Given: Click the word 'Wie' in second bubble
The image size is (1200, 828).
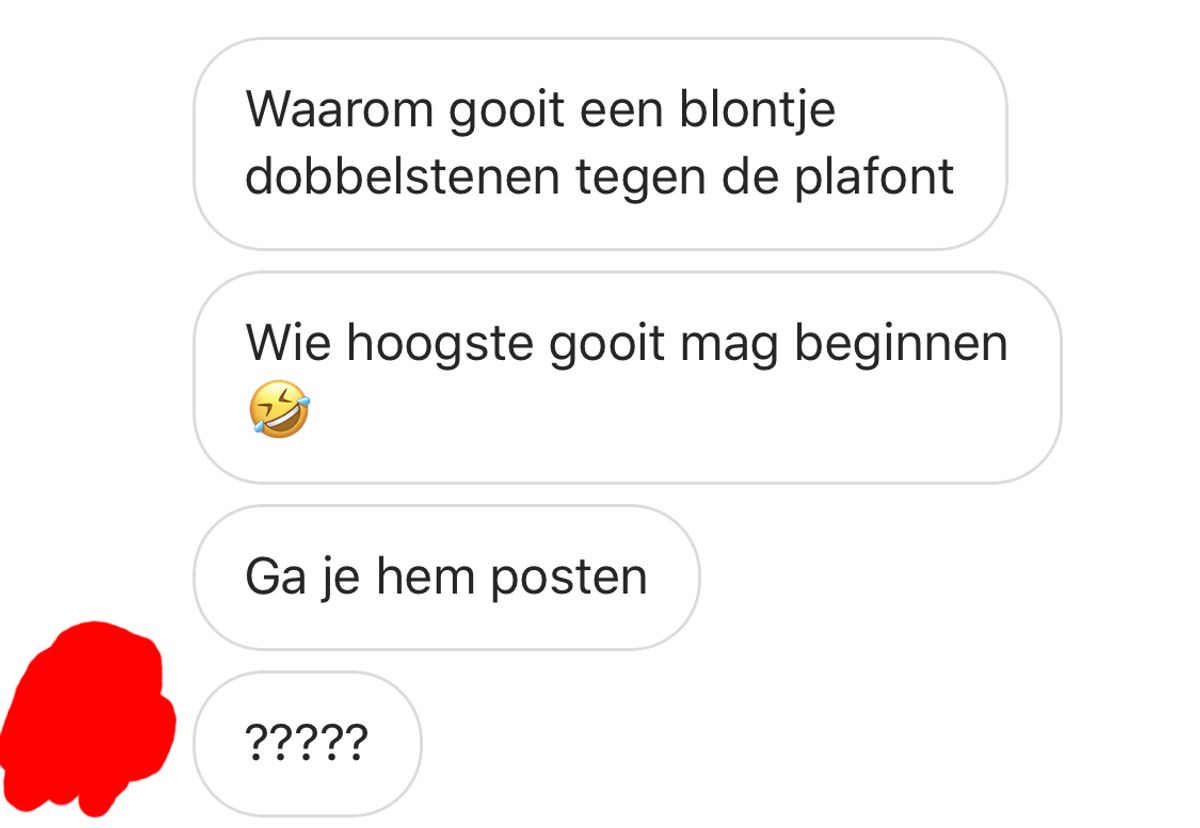Looking at the screenshot, I should pos(290,343).
